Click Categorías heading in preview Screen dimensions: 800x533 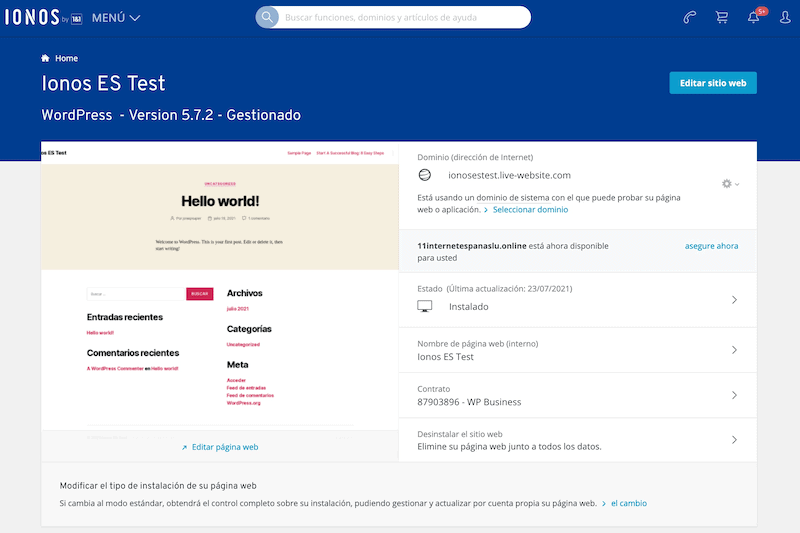coord(249,329)
